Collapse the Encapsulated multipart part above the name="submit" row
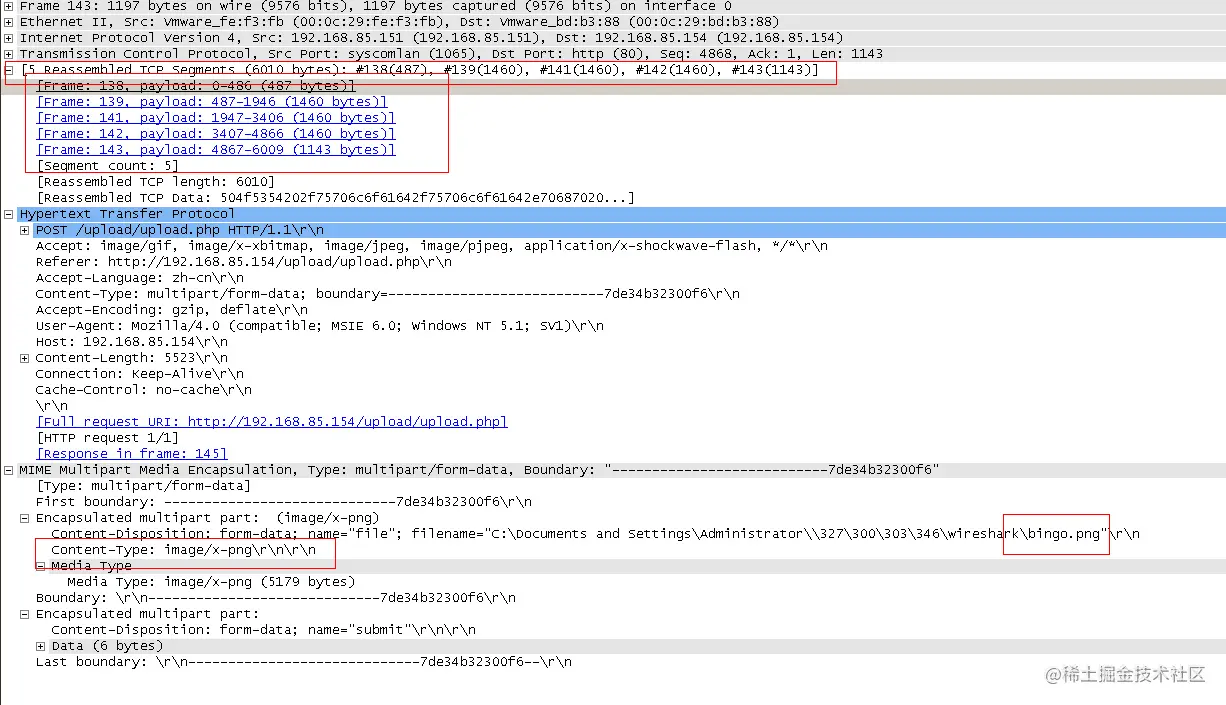1226x705 pixels. click(x=25, y=614)
